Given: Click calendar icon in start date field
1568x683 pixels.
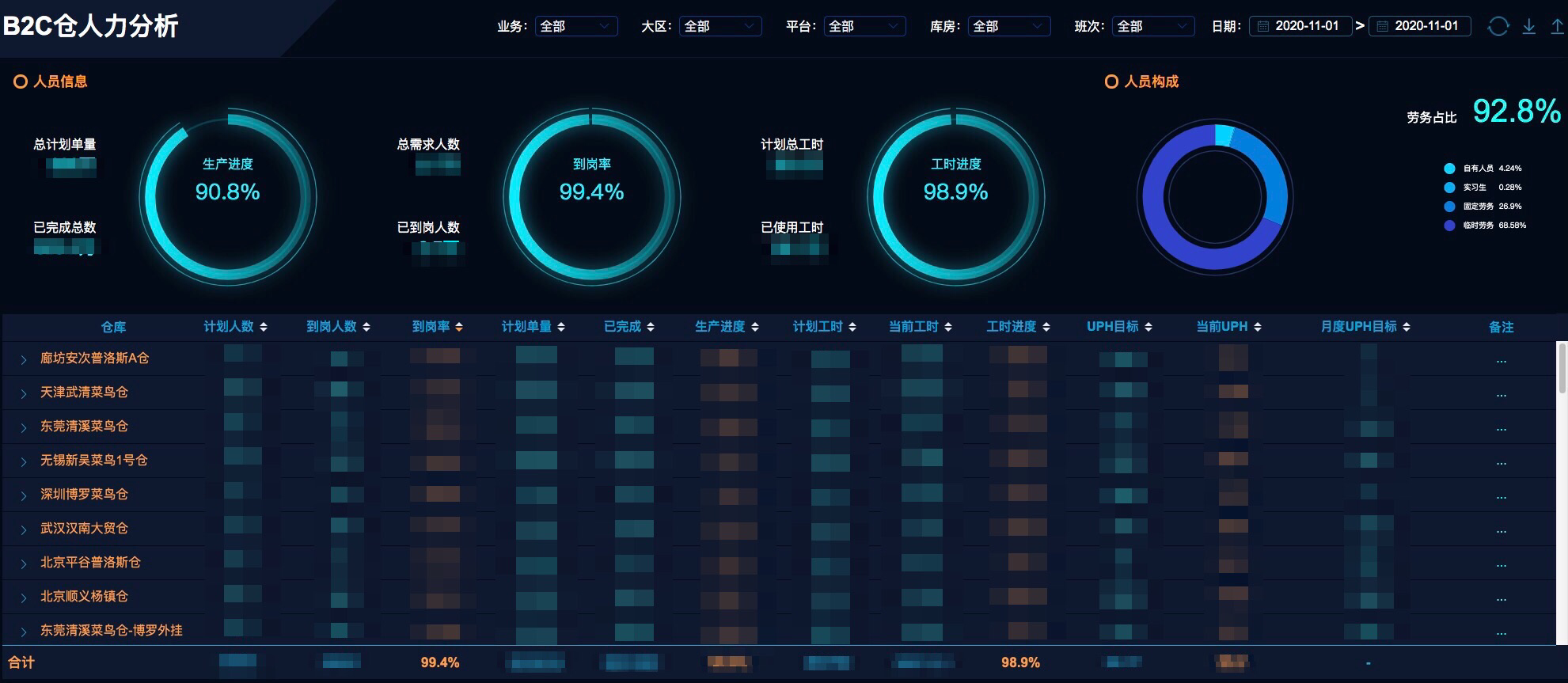Looking at the screenshot, I should point(1263,26).
